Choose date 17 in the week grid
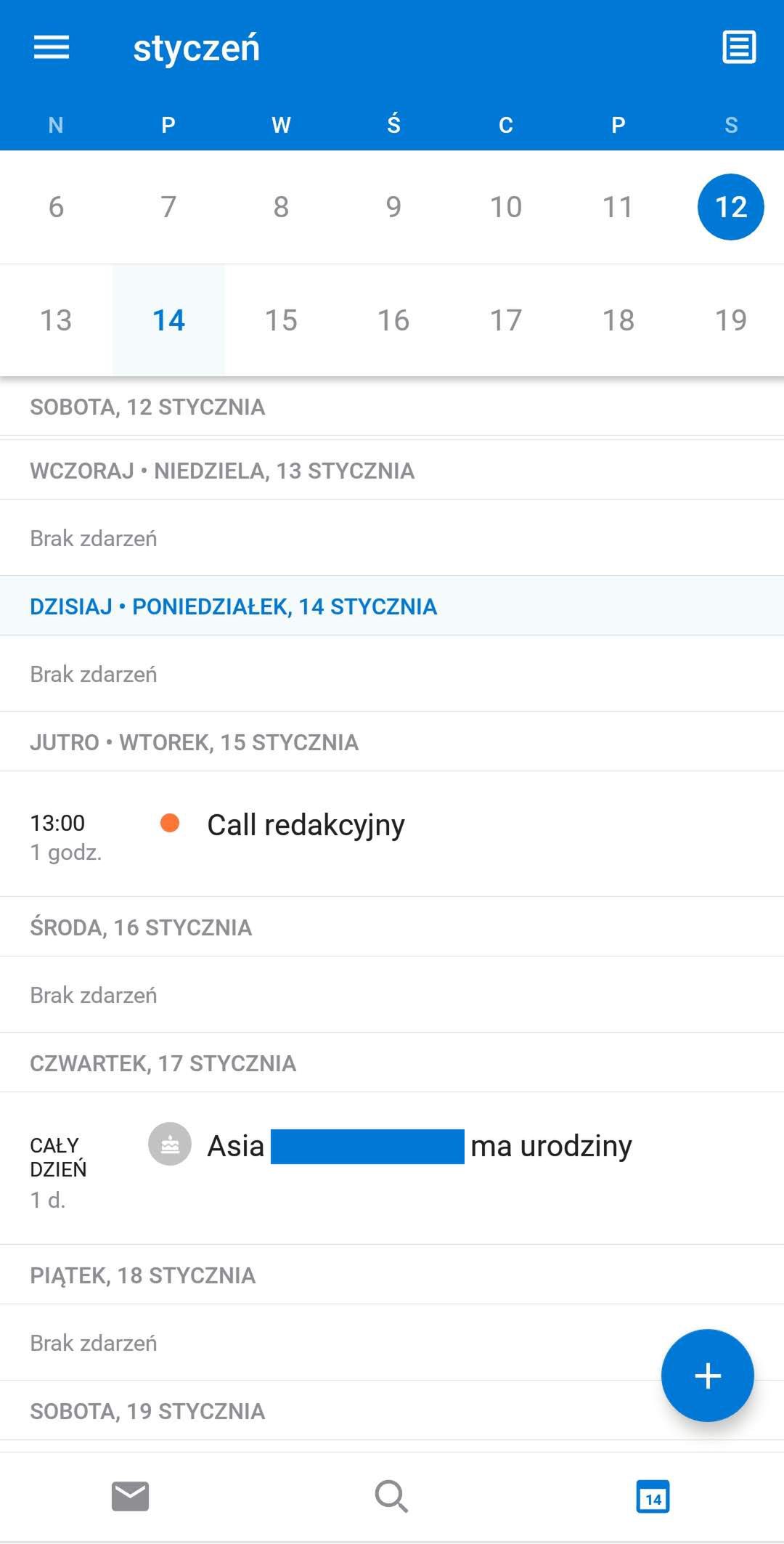This screenshot has height=1544, width=784. tap(506, 320)
